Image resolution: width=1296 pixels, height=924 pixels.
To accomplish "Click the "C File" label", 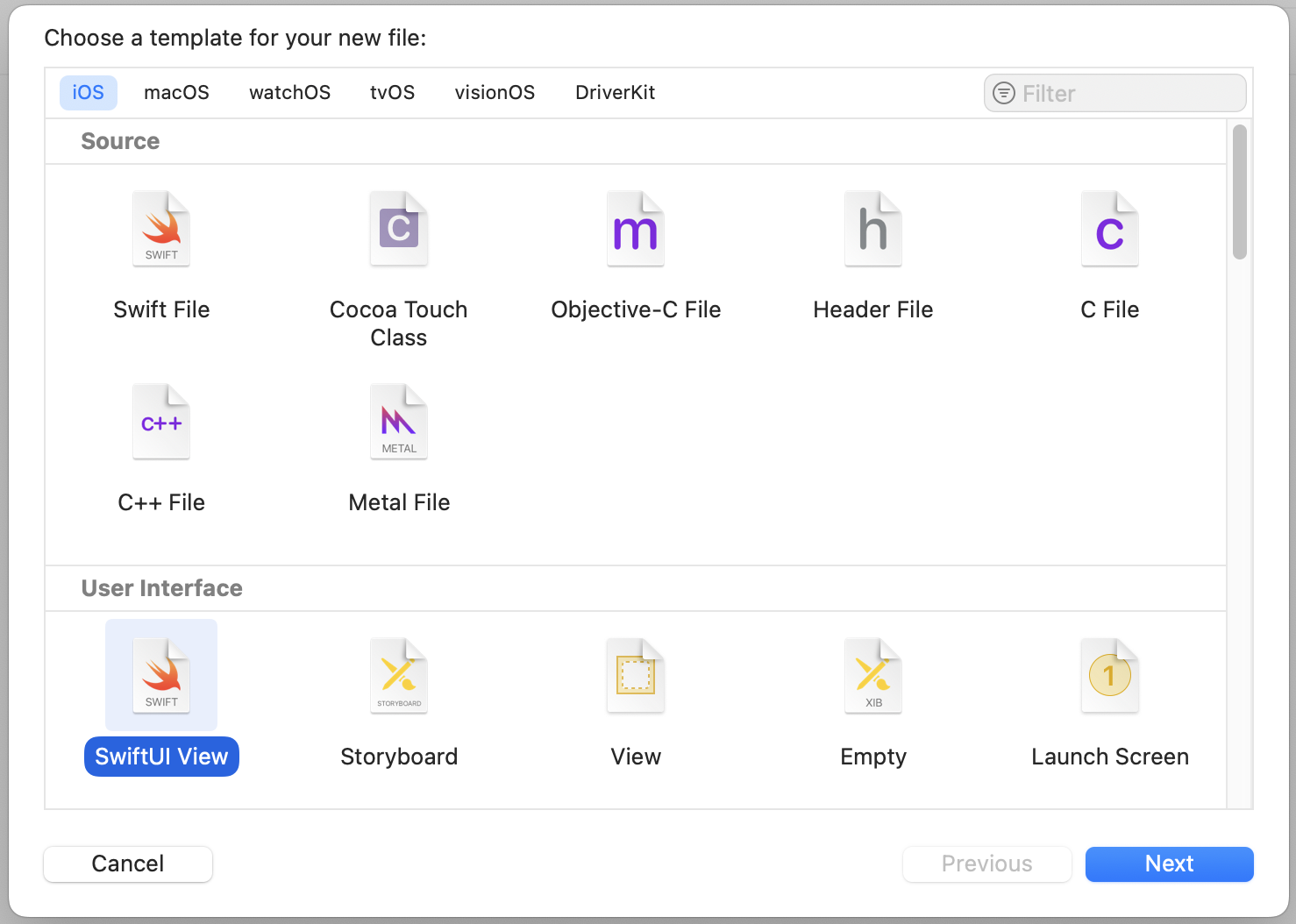I will click(1110, 309).
